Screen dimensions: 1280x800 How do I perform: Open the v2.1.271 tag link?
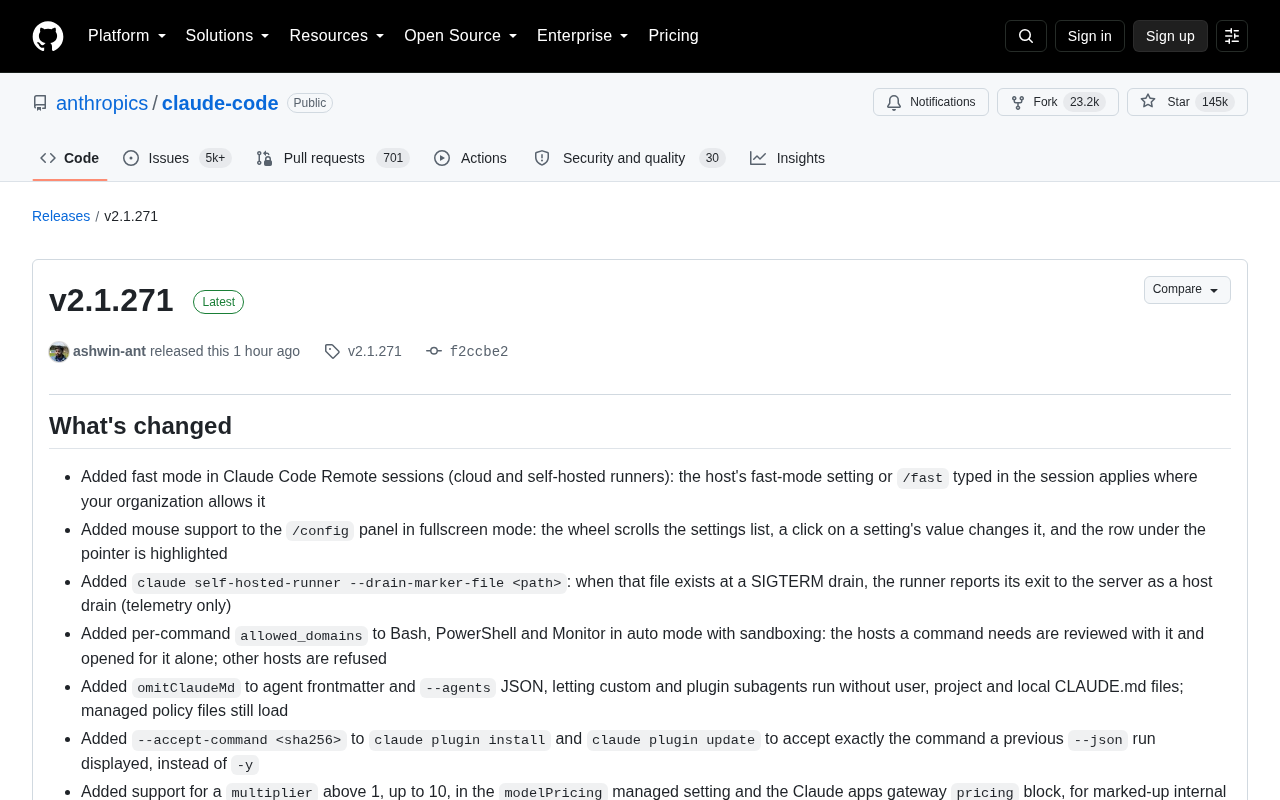375,351
